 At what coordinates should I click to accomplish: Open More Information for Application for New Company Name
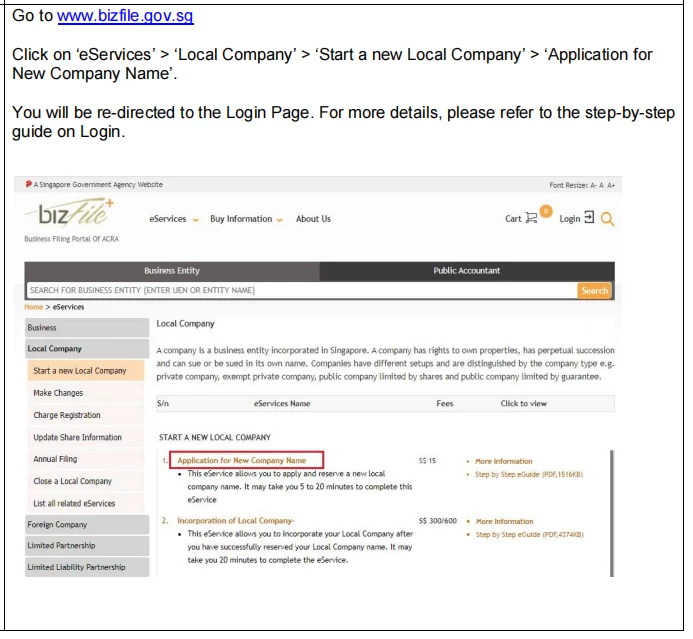(x=504, y=461)
